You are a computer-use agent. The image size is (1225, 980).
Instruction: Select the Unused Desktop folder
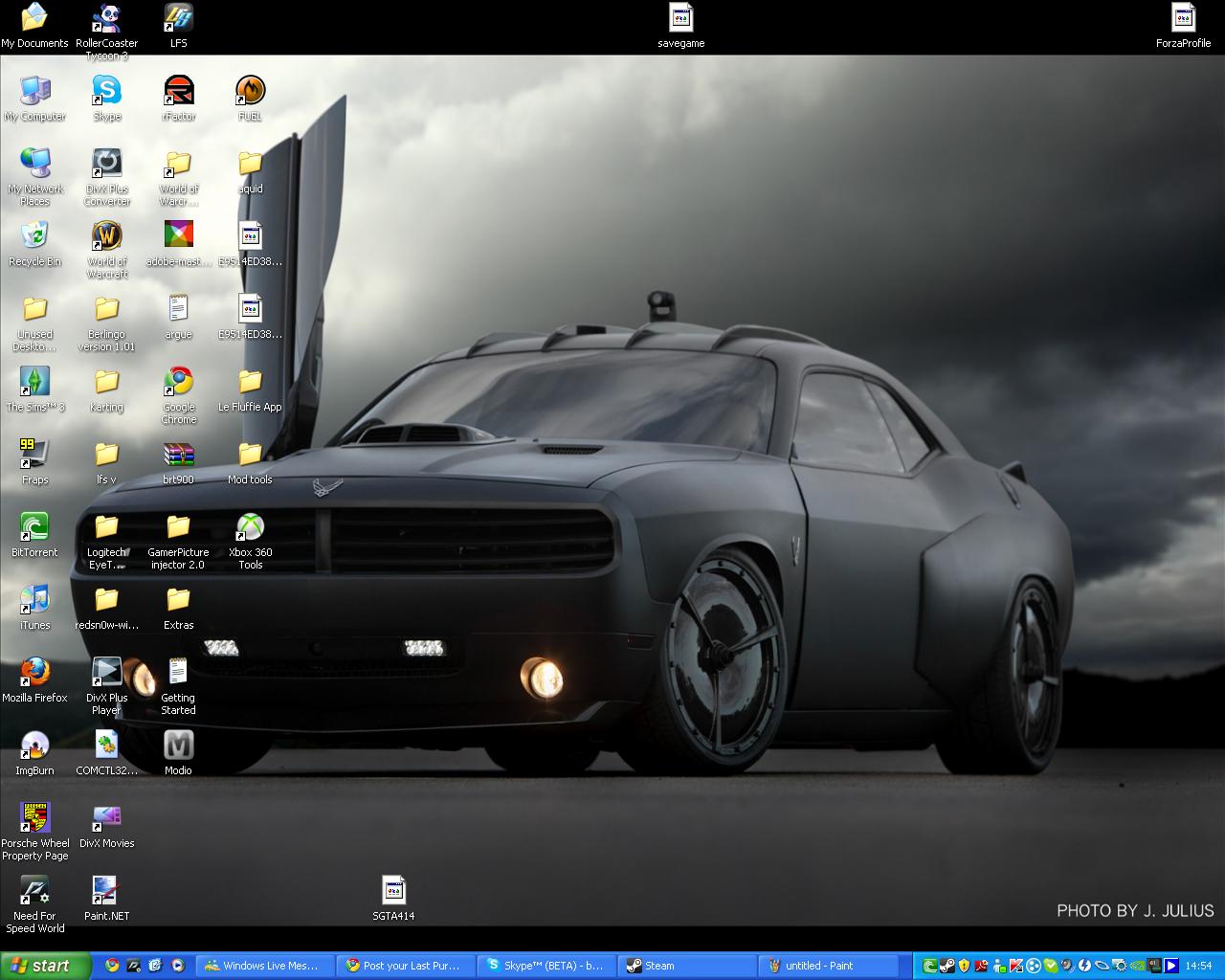[34, 323]
